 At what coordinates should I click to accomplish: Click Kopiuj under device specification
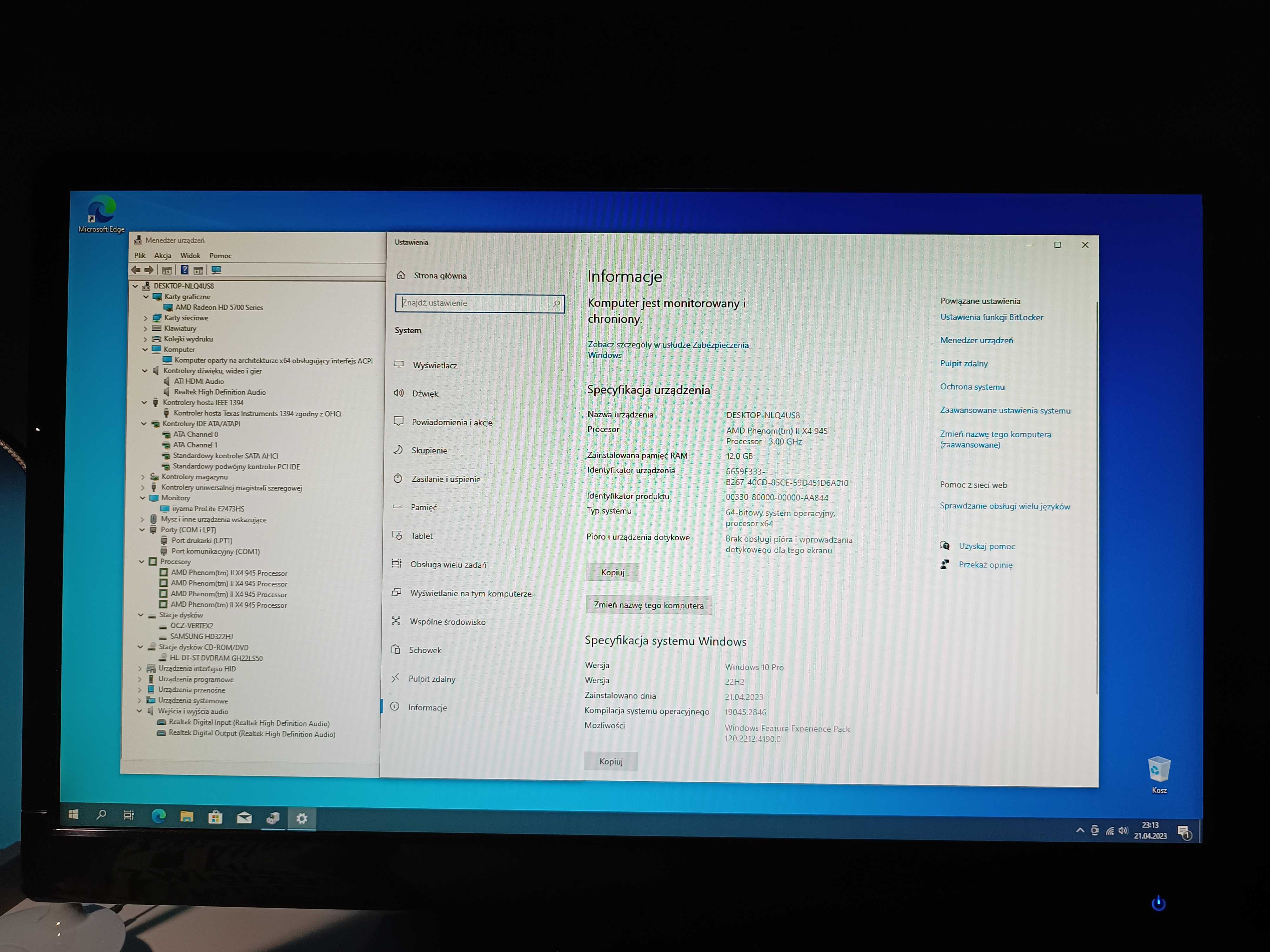click(x=612, y=572)
